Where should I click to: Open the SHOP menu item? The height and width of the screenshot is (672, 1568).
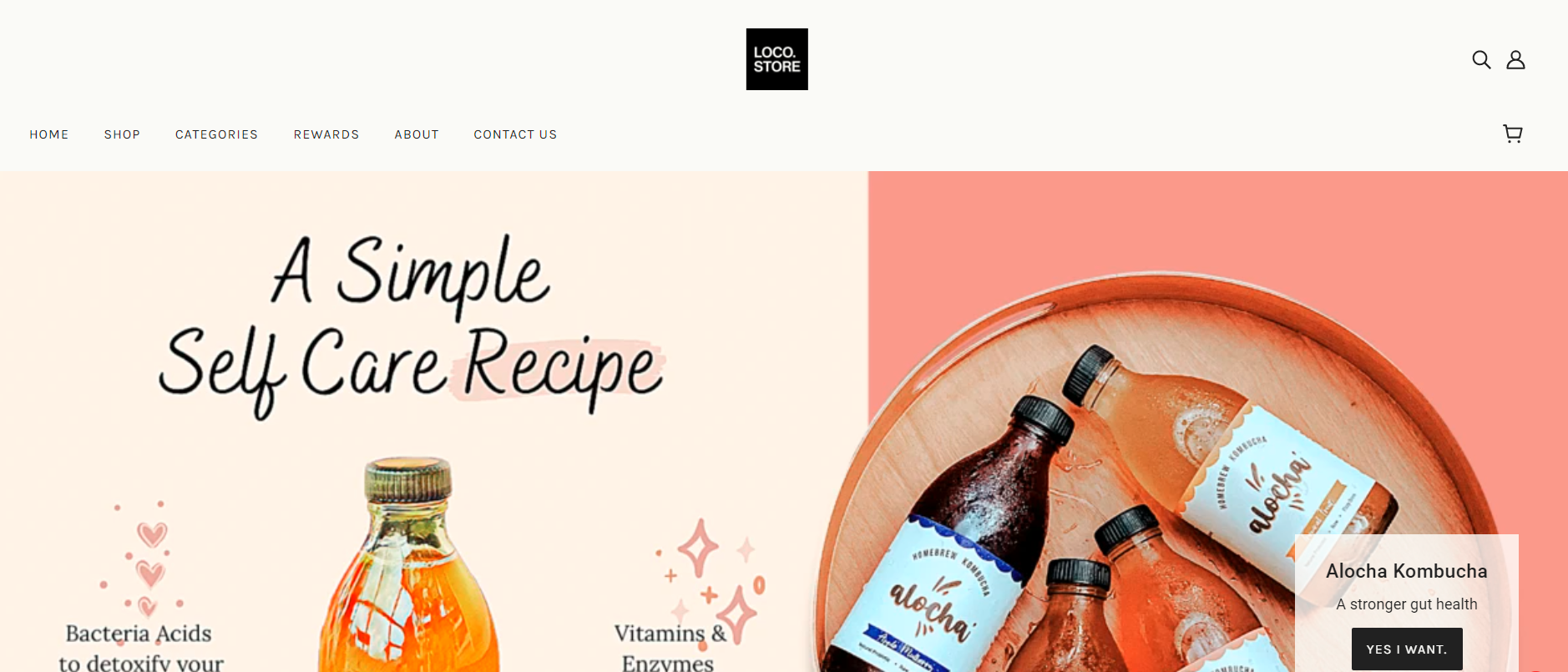pos(122,134)
